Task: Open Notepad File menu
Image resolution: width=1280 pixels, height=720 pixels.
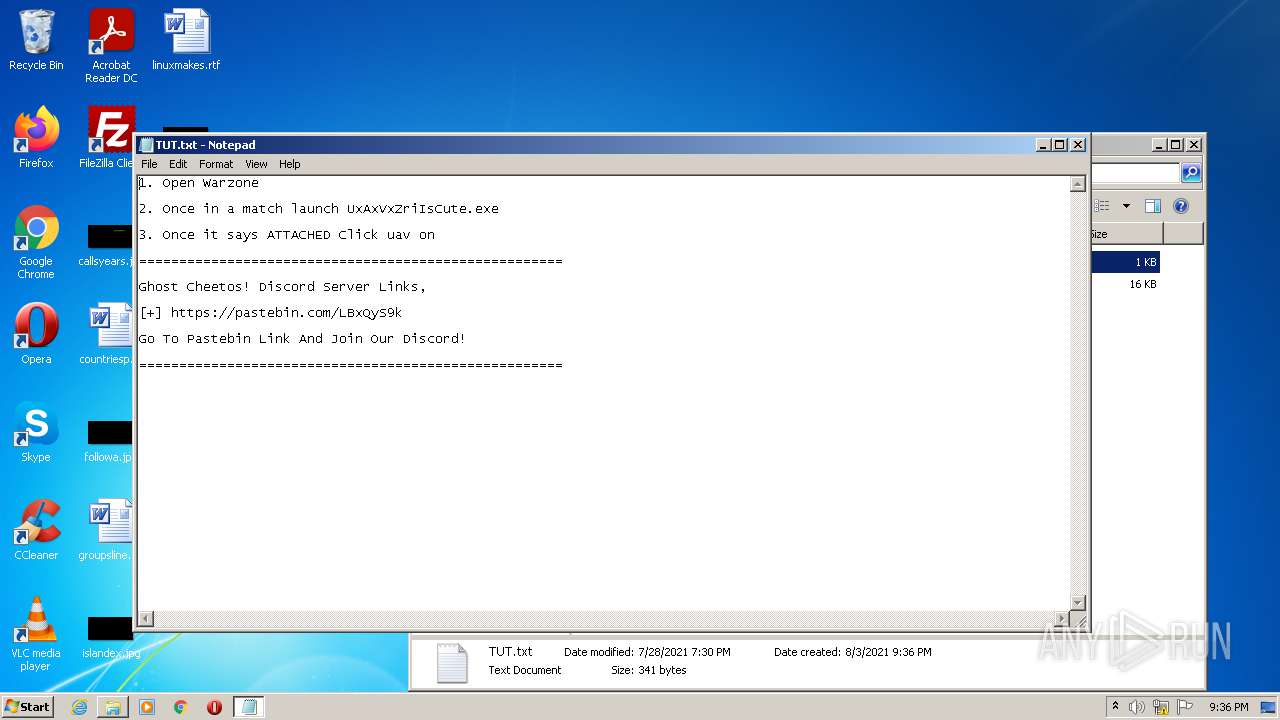Action: pyautogui.click(x=149, y=164)
